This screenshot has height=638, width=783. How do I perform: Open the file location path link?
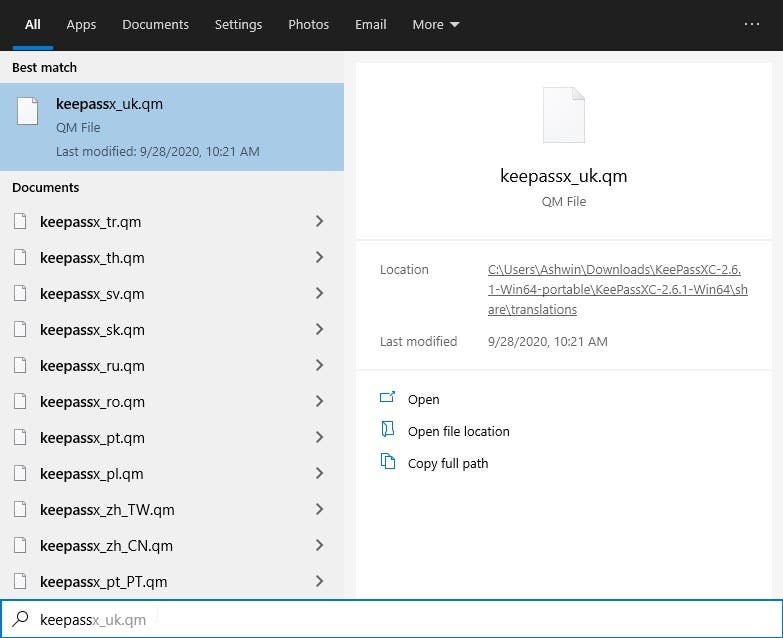(617, 289)
